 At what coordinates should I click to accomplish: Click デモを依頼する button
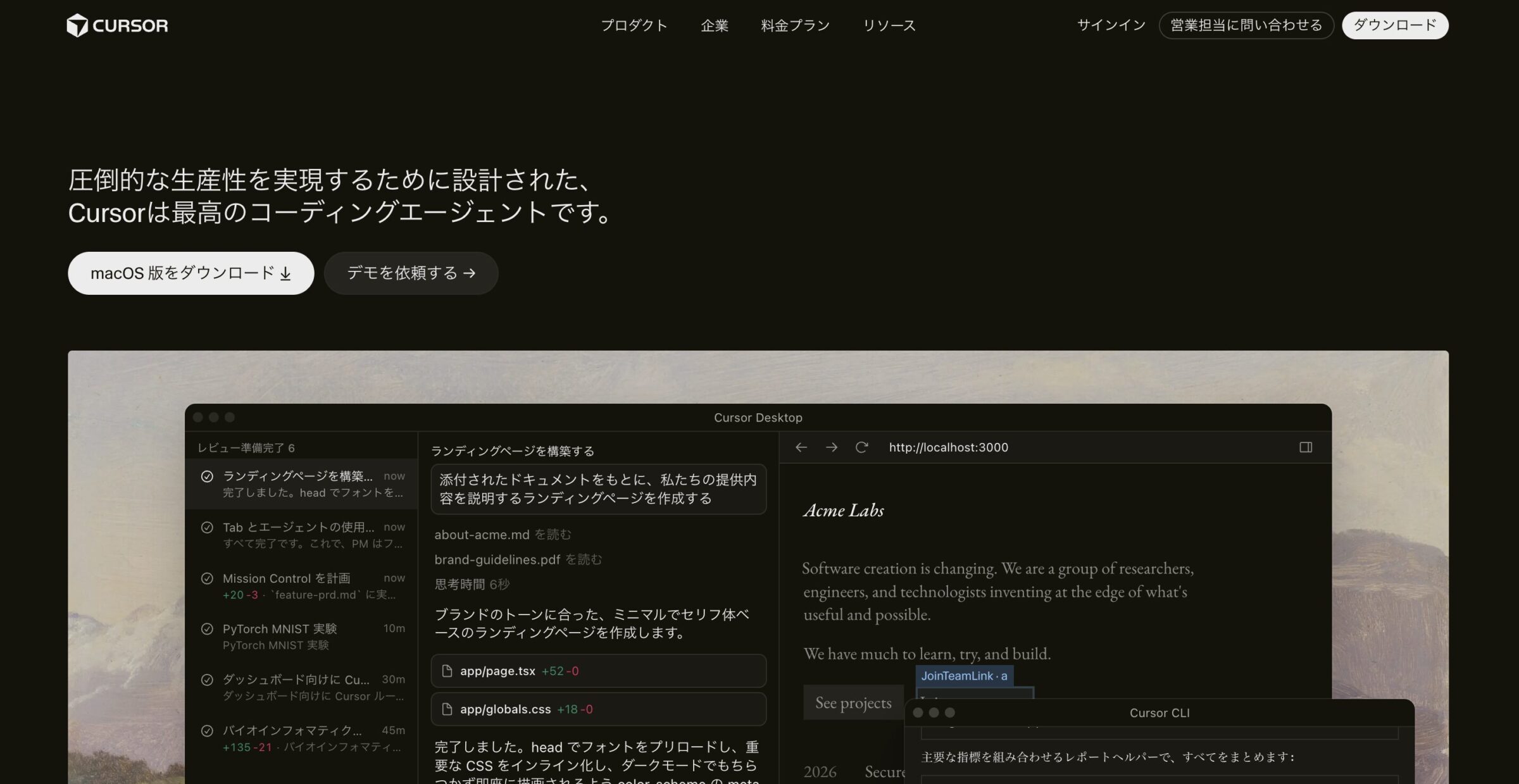pyautogui.click(x=411, y=273)
